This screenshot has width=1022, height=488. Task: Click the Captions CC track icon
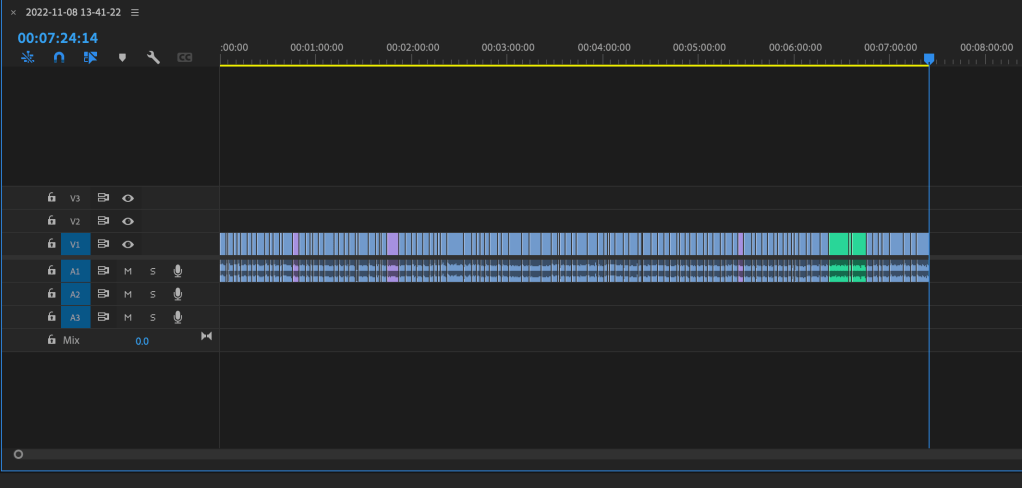184,58
